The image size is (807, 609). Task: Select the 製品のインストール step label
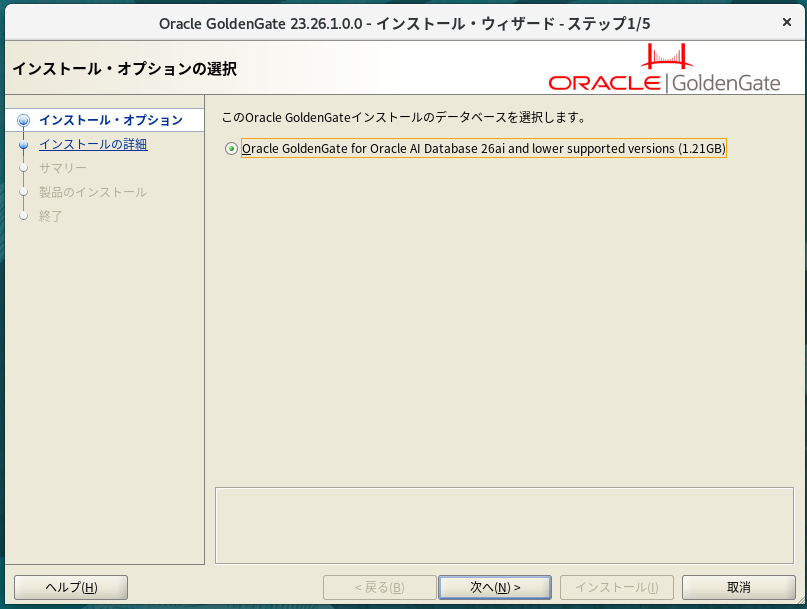coord(93,193)
